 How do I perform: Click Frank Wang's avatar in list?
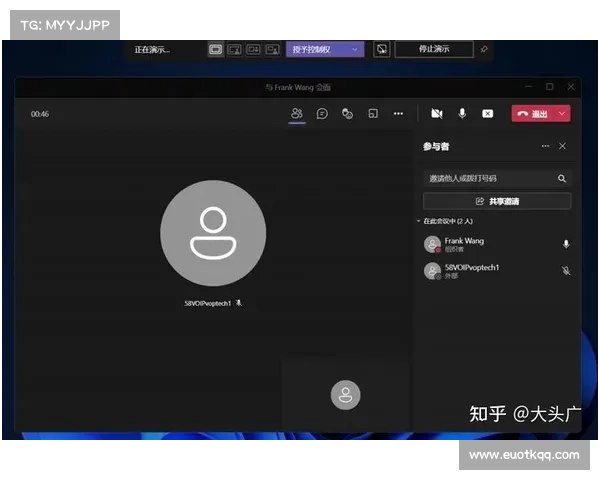432,244
